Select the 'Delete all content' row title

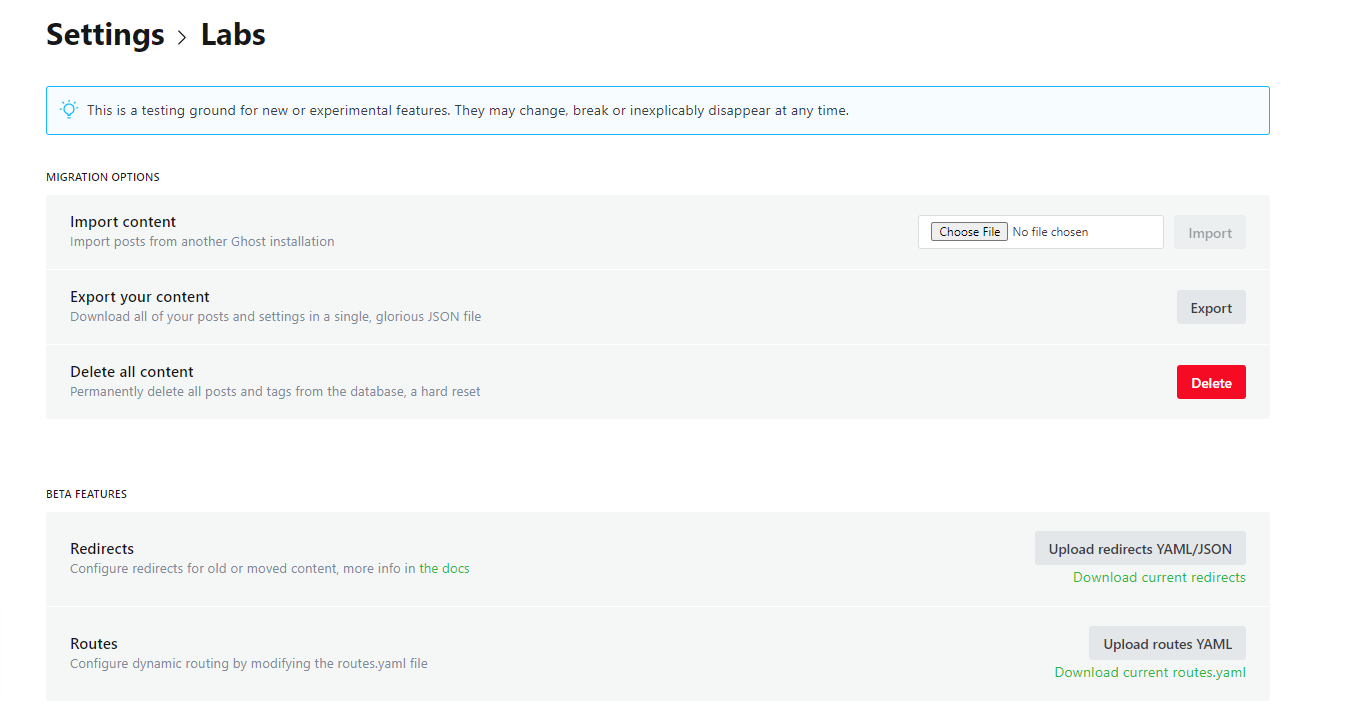point(132,372)
